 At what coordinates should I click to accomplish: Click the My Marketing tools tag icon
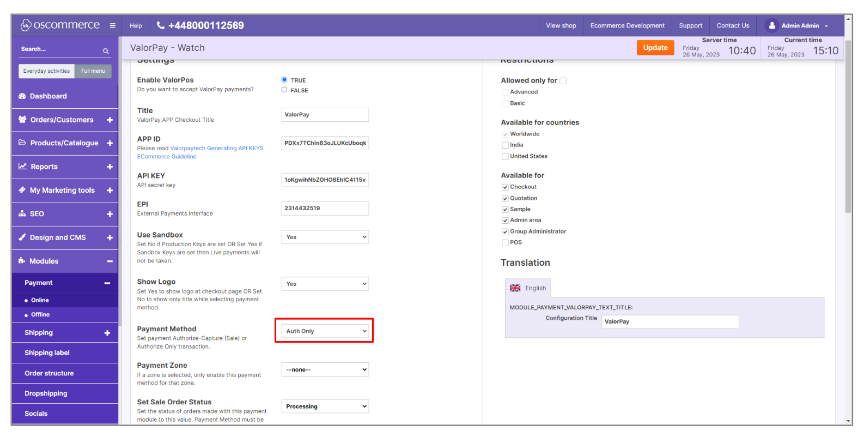[23, 190]
